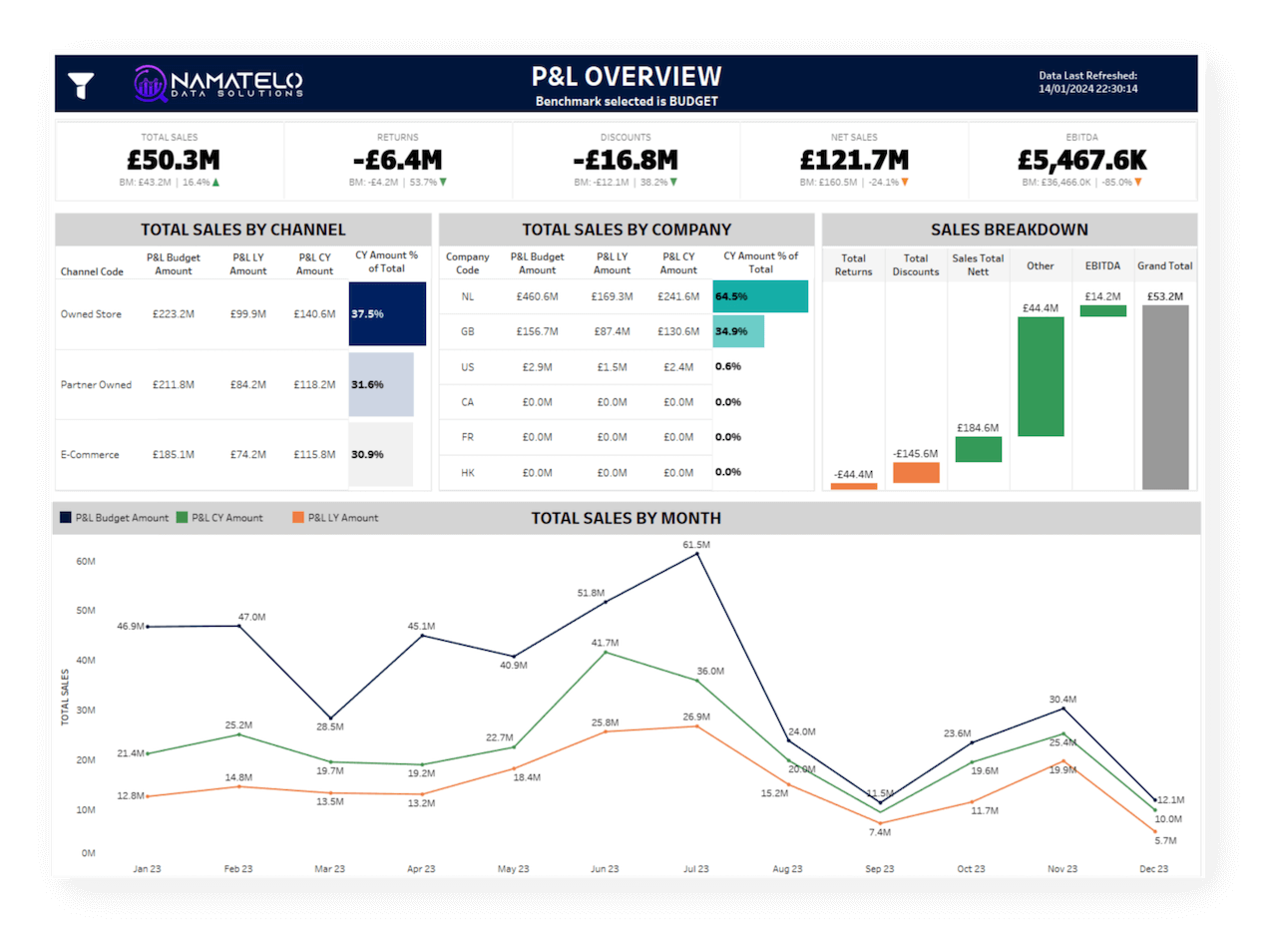1277x952 pixels.
Task: Click the Returns -£6.4M card
Action: click(398, 161)
